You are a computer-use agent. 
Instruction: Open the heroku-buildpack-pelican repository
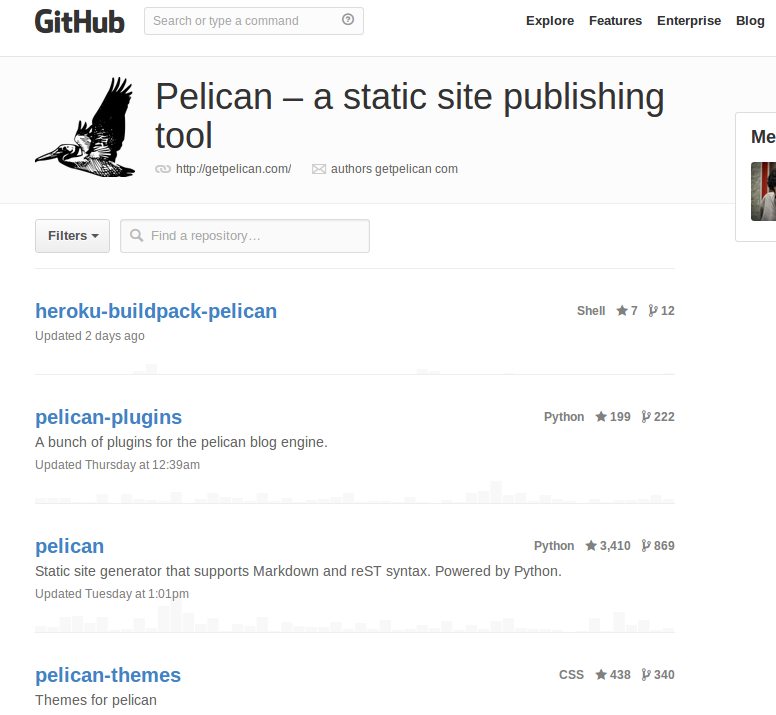click(156, 311)
